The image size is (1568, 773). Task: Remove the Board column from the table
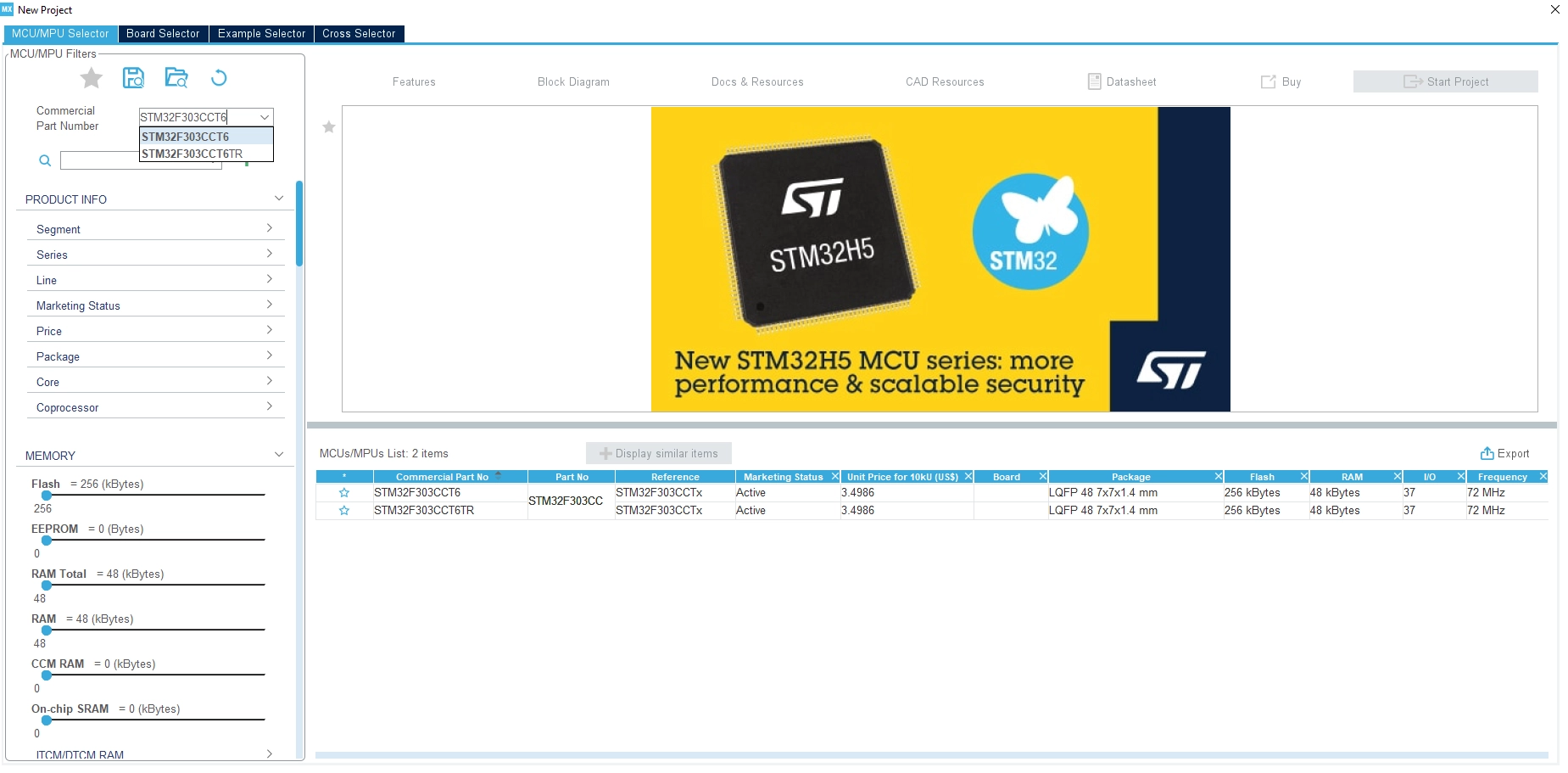tap(1043, 477)
